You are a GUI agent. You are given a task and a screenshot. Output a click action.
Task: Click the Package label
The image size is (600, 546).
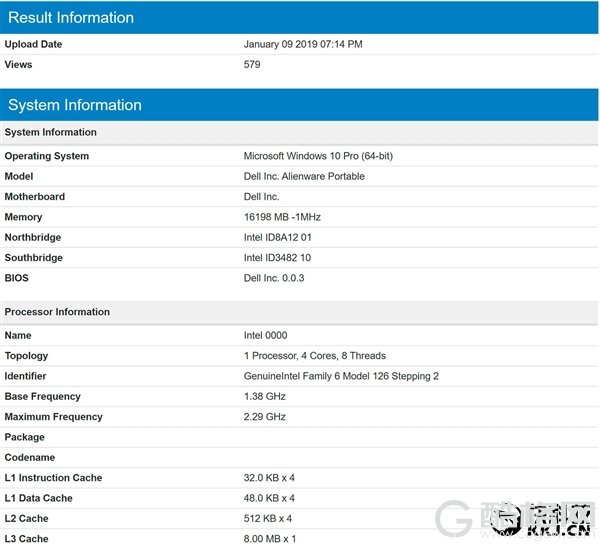24,437
